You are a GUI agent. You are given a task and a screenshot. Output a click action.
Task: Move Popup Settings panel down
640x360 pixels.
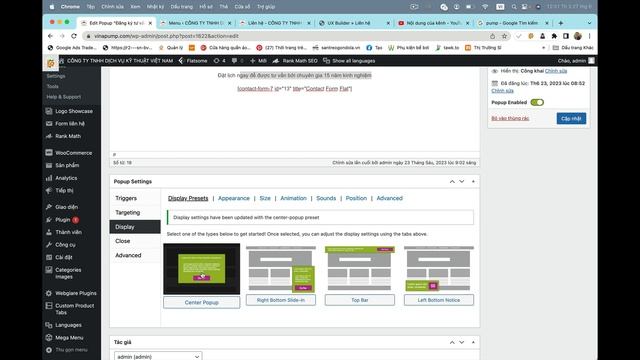[462, 181]
